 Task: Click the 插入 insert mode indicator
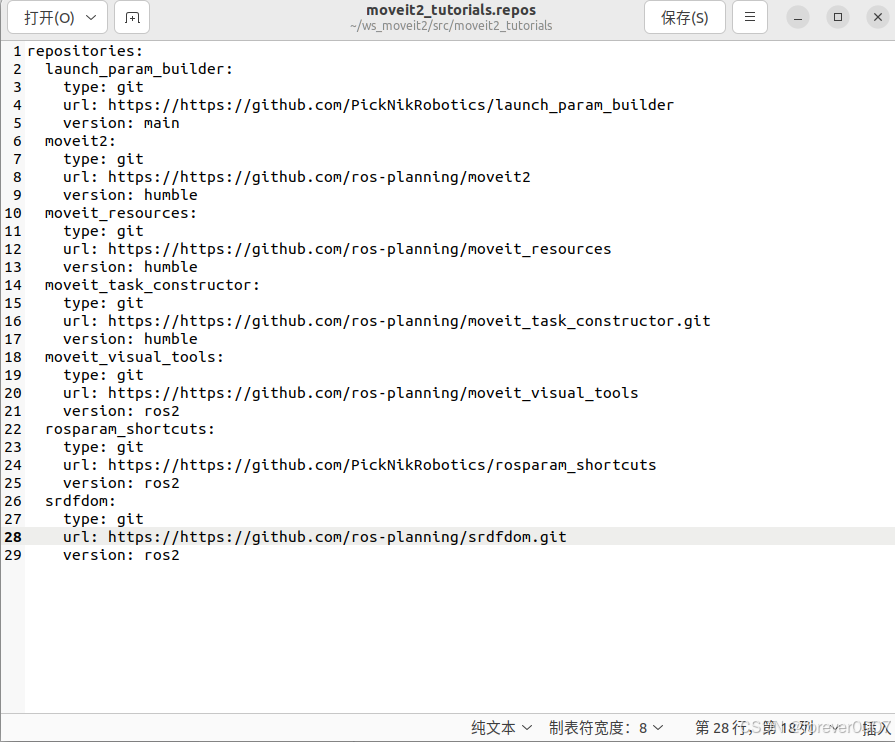(x=876, y=728)
